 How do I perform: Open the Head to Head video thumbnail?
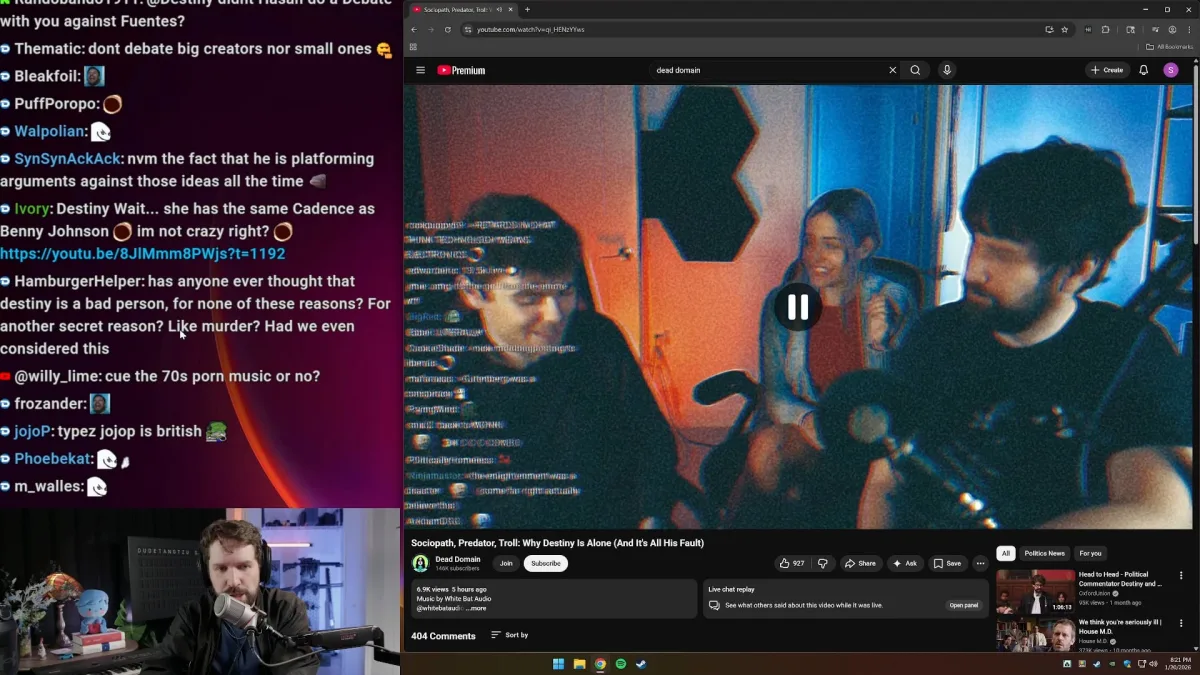tap(1035, 590)
